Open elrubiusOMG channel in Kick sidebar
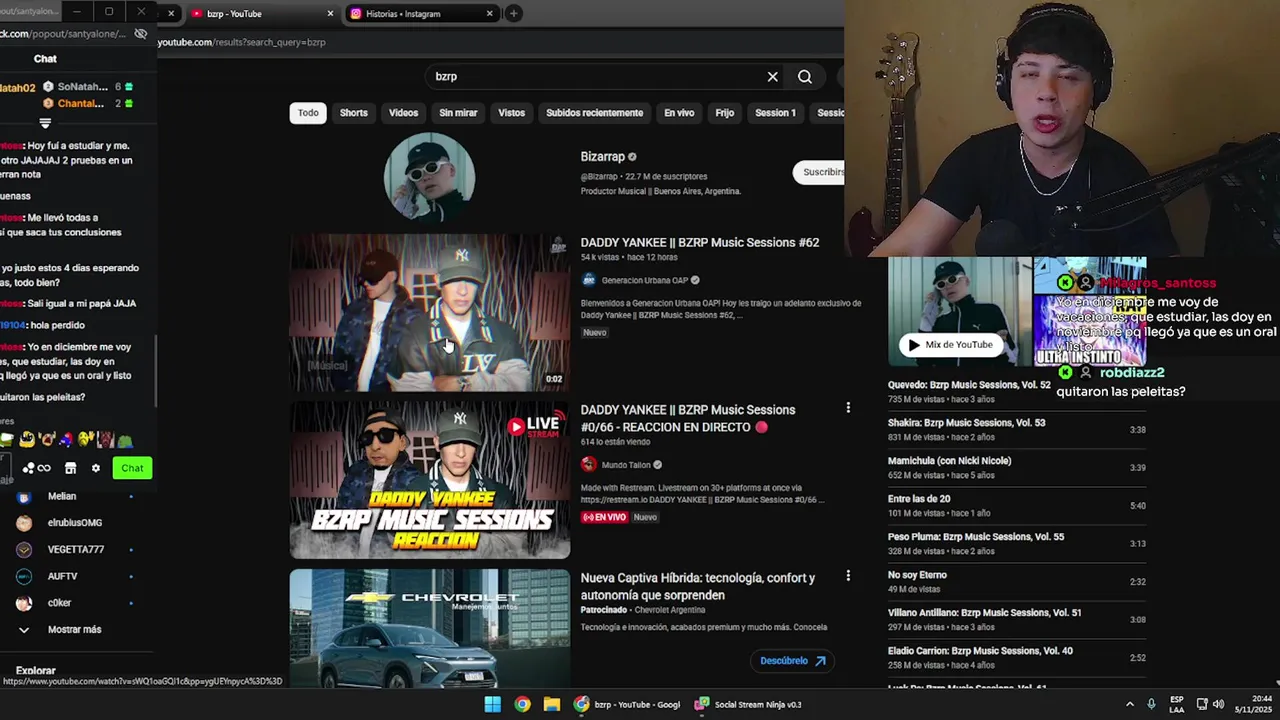 coord(75,523)
